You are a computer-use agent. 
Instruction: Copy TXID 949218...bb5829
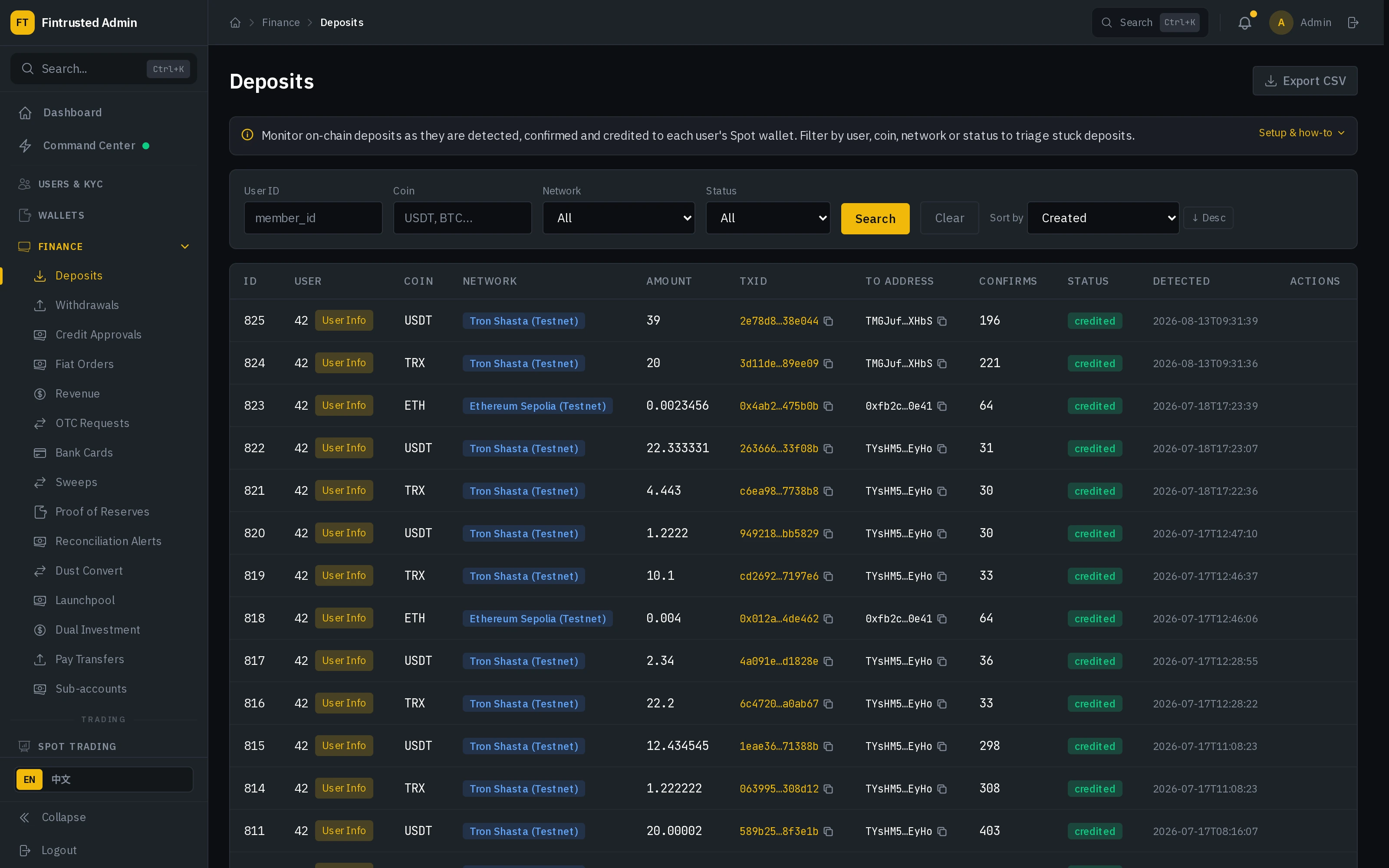[828, 533]
